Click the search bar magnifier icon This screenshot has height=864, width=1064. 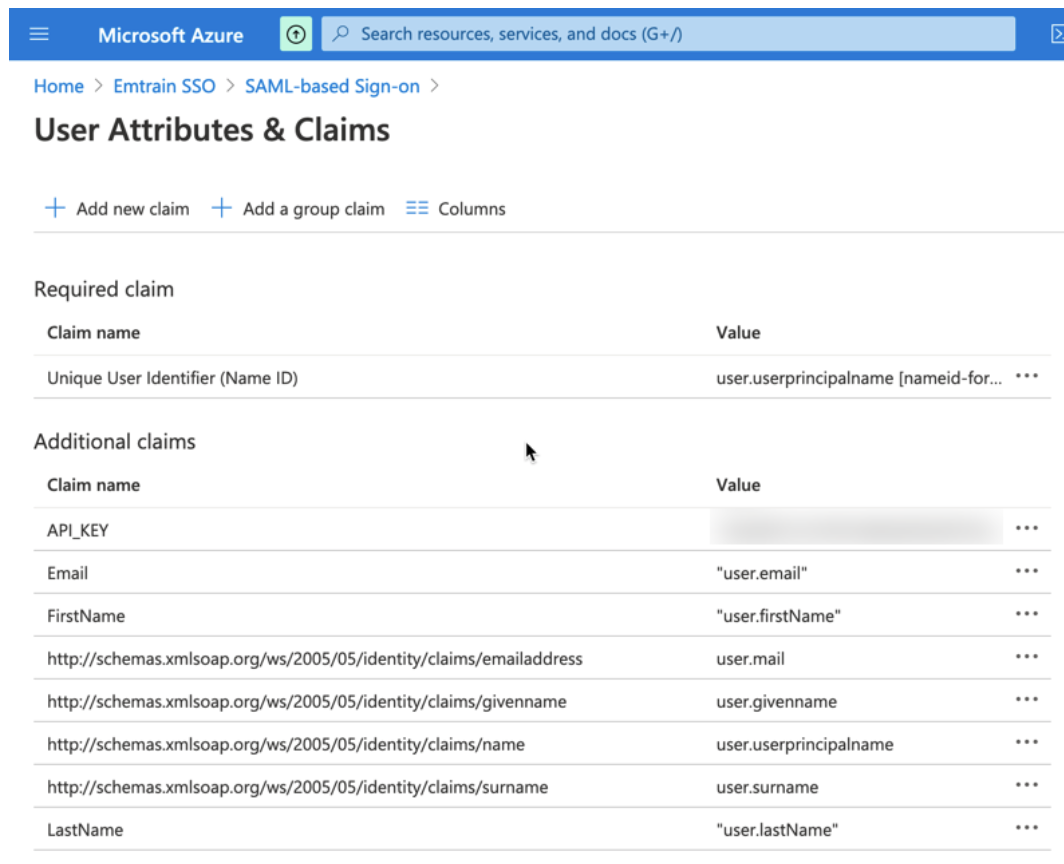pos(341,34)
